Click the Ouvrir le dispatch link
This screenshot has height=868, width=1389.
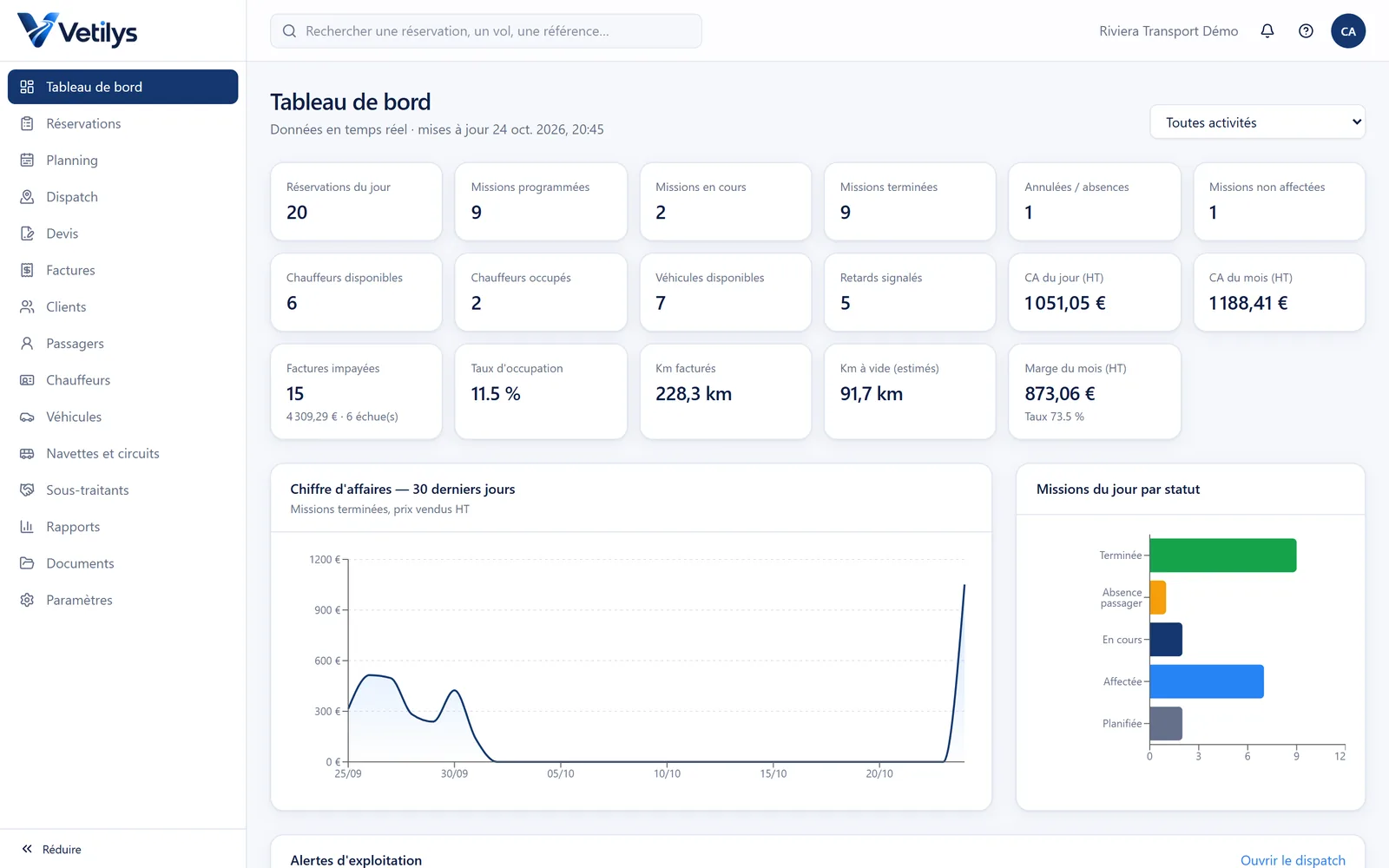[1293, 860]
